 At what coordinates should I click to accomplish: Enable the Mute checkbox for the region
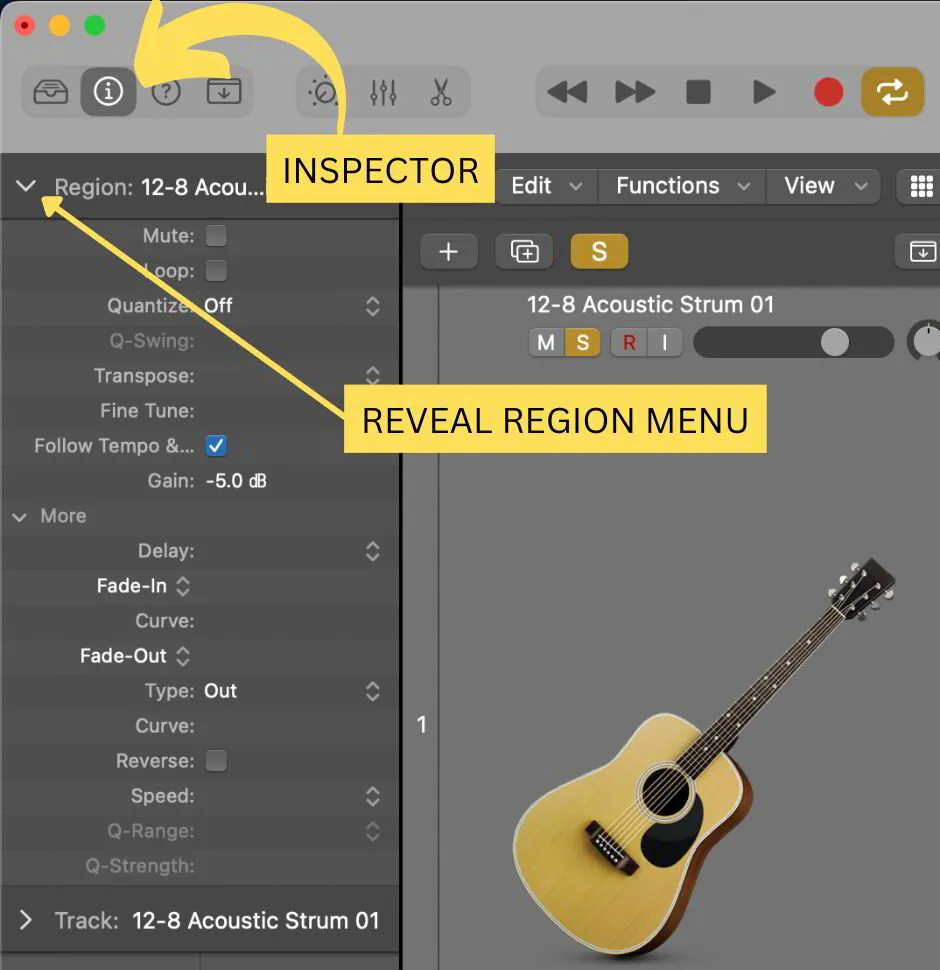[x=216, y=235]
